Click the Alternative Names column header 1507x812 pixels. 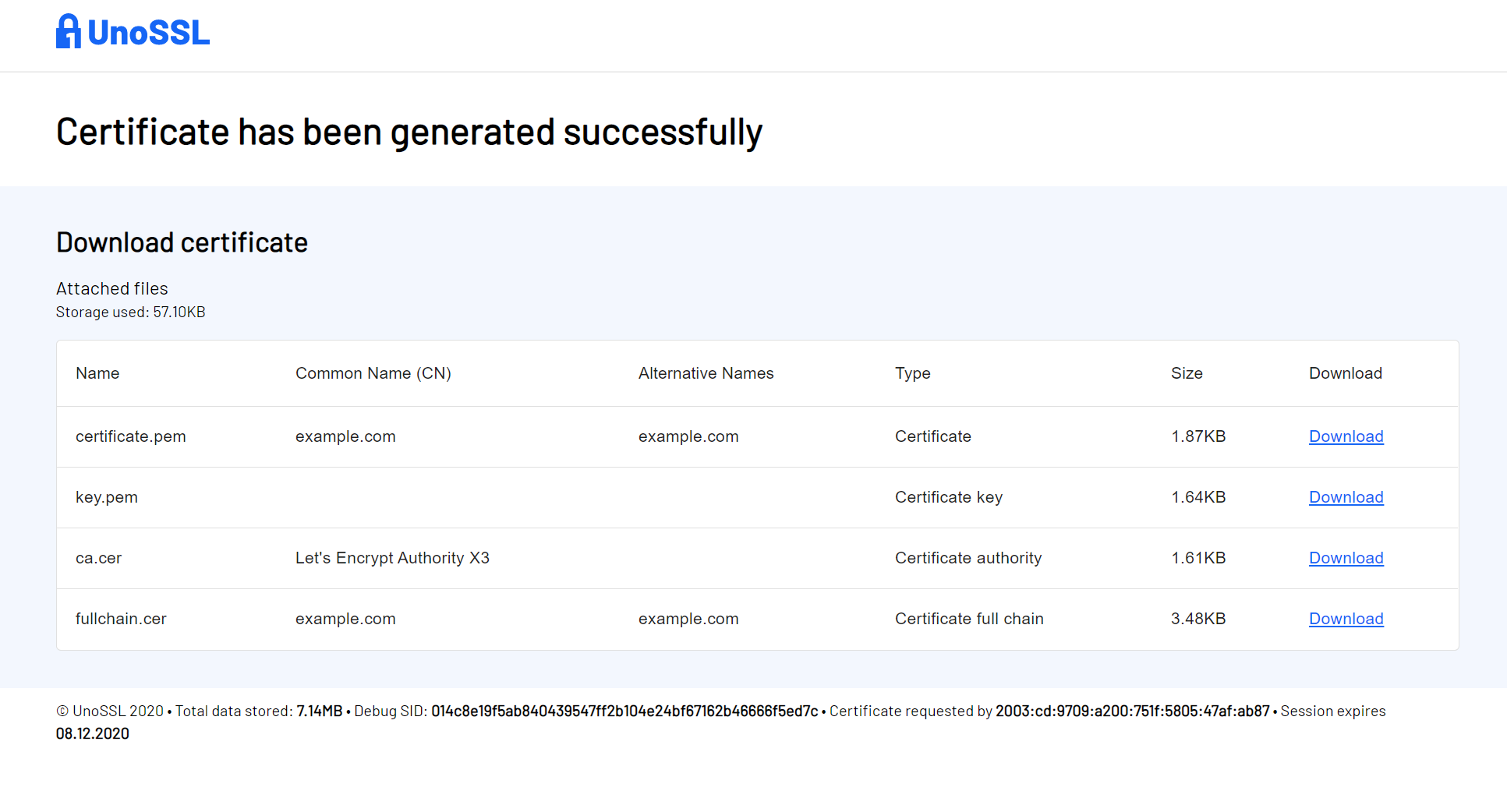706,373
